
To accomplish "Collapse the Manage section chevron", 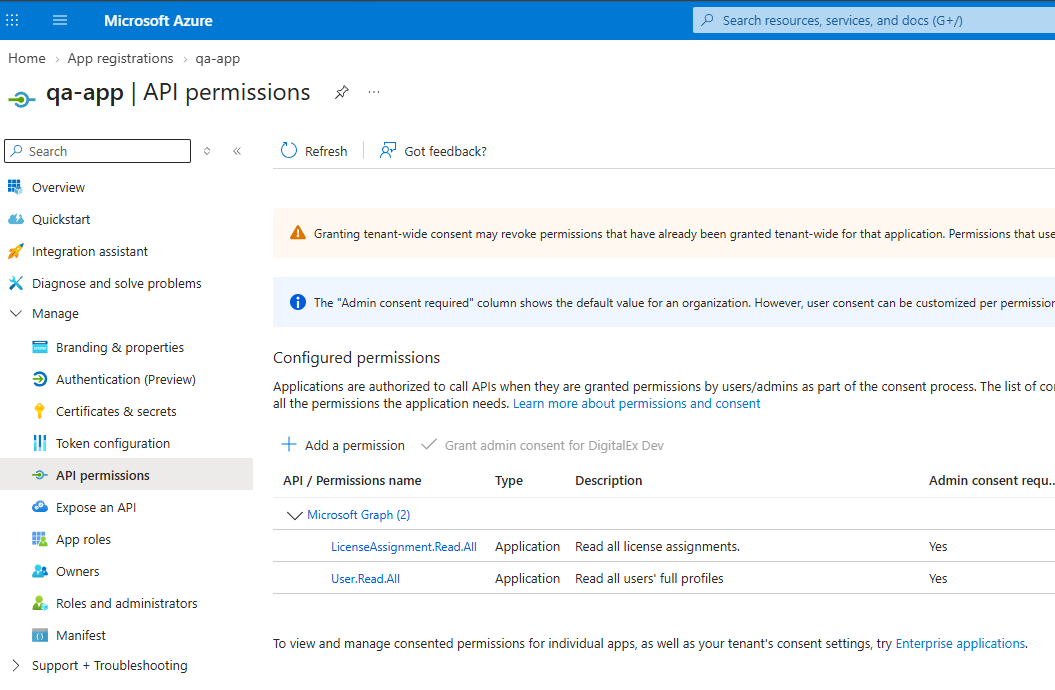I will pyautogui.click(x=16, y=313).
